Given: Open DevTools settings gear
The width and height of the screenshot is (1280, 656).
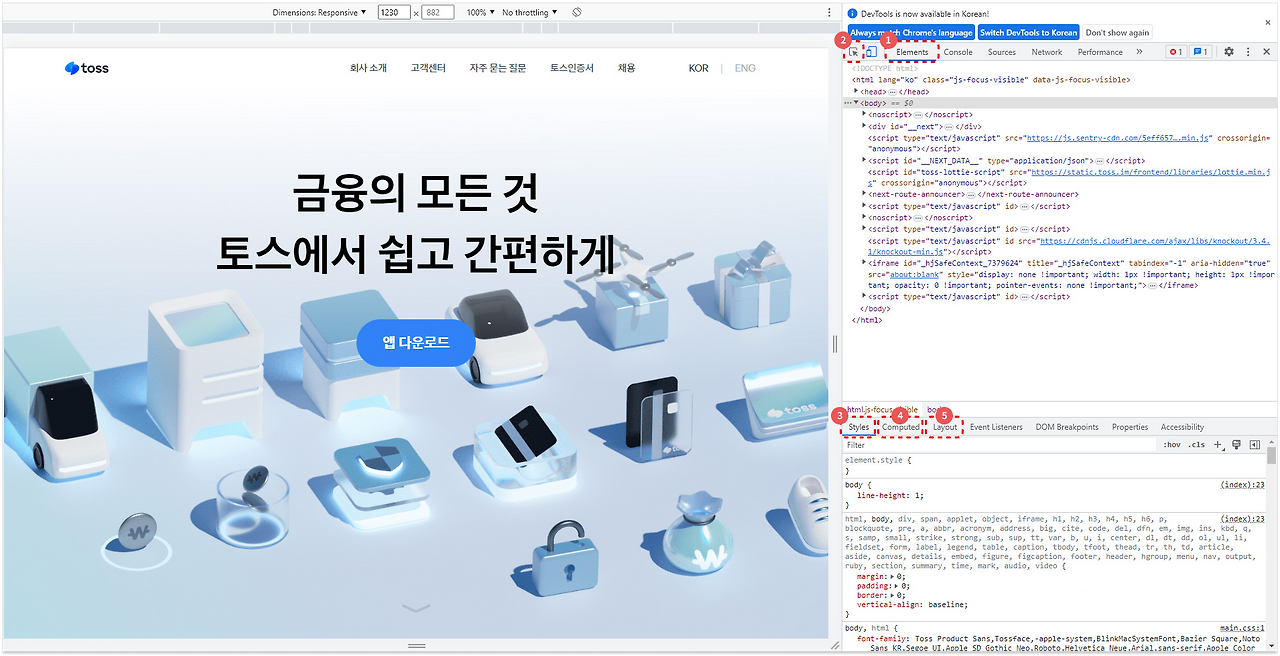Looking at the screenshot, I should pyautogui.click(x=1229, y=52).
